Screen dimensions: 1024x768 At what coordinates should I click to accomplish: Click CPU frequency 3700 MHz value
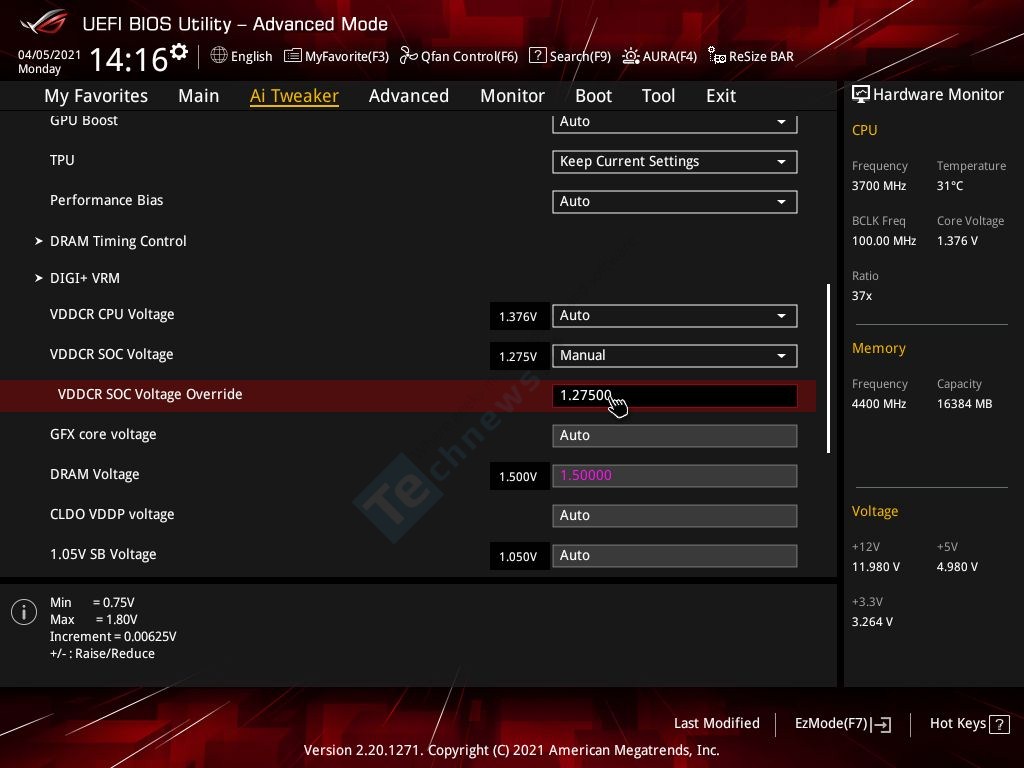point(878,186)
